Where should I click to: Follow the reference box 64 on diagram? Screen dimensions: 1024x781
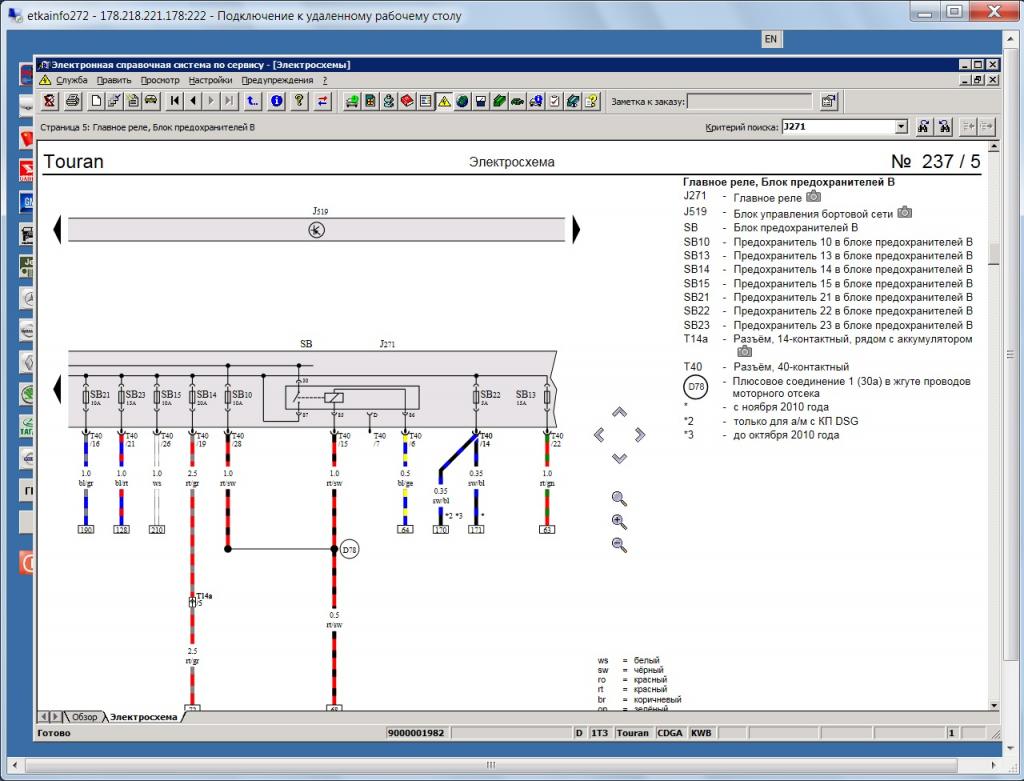point(405,530)
